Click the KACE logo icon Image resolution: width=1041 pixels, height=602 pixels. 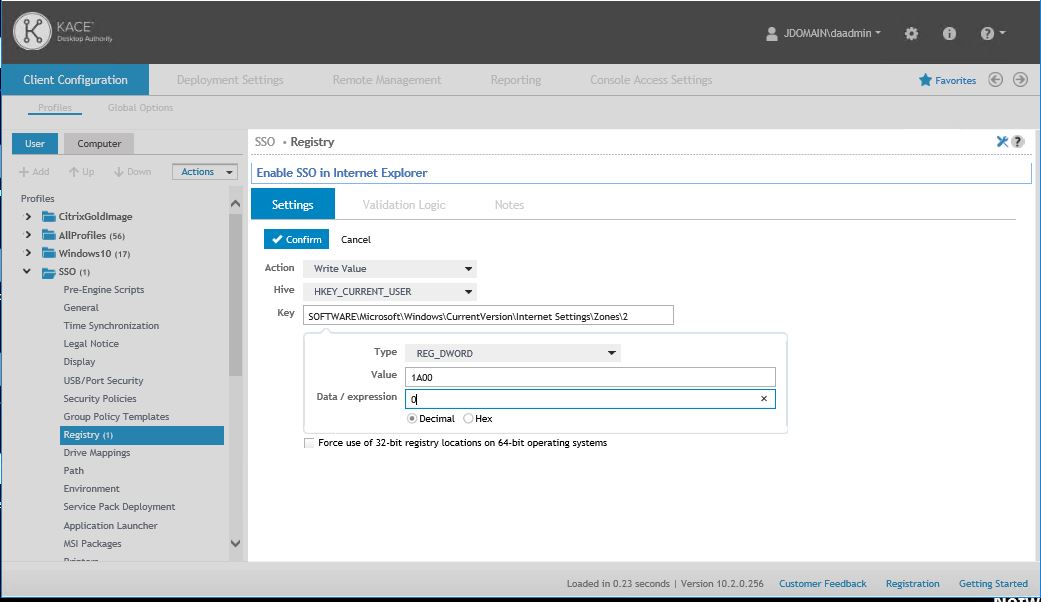[32, 31]
